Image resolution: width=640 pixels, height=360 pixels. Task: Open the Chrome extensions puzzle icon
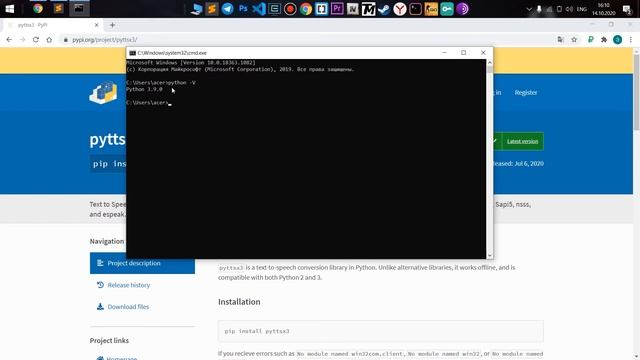(604, 40)
